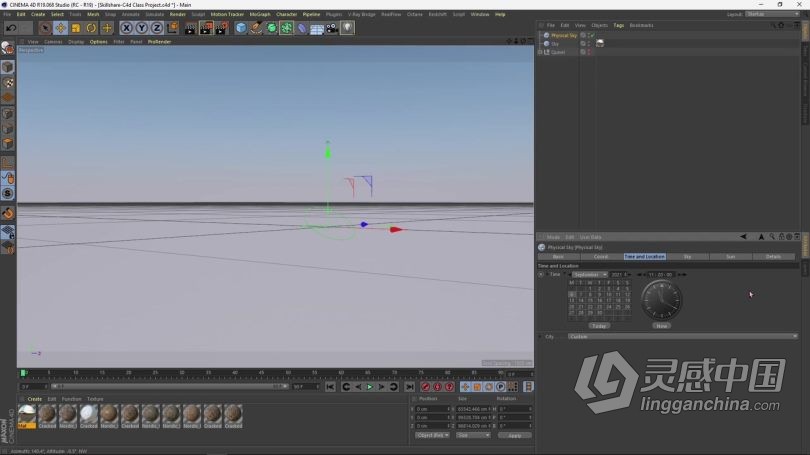The width and height of the screenshot is (810, 455).
Task: Open the viewport Options menu
Action: [x=98, y=42]
